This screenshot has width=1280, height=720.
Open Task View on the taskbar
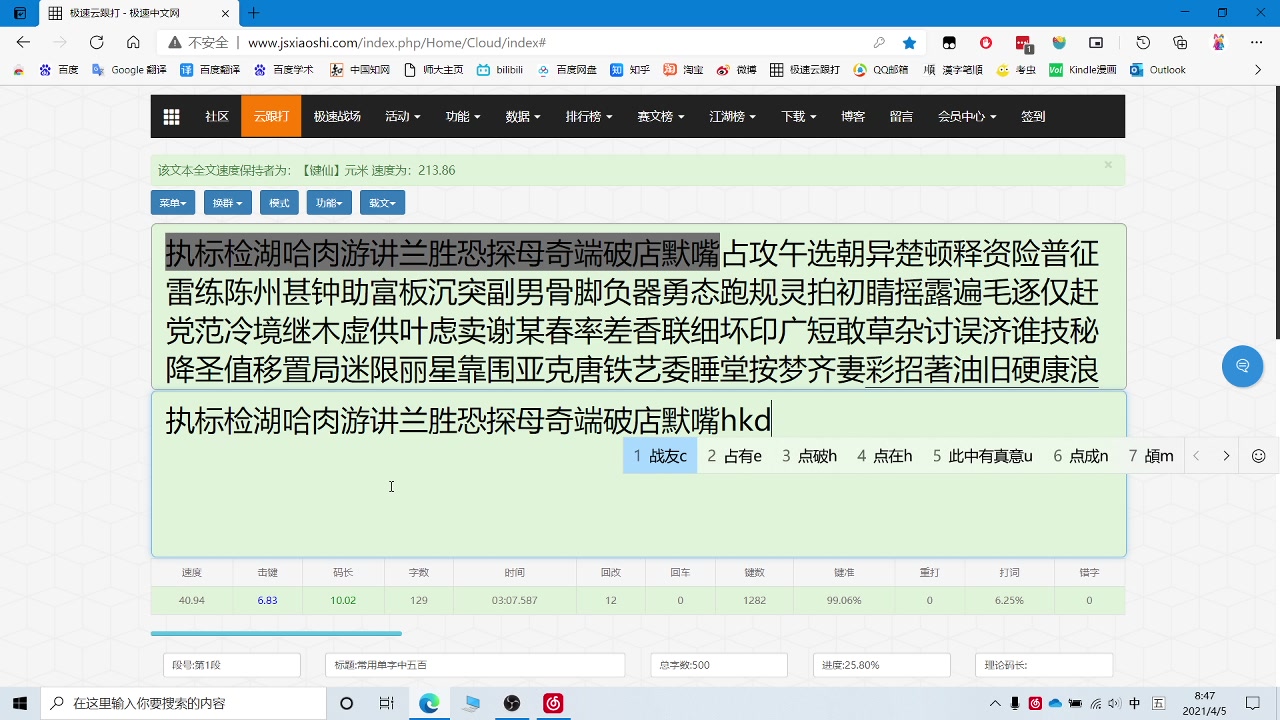[386, 703]
